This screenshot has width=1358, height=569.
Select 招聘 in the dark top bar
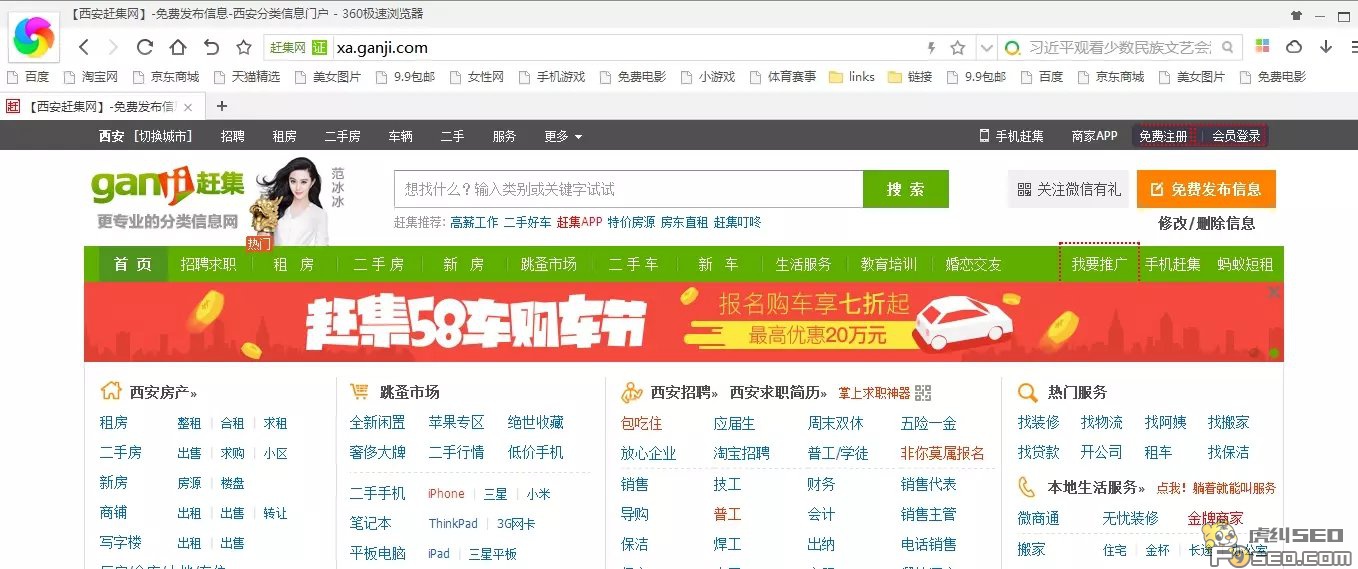coord(233,136)
